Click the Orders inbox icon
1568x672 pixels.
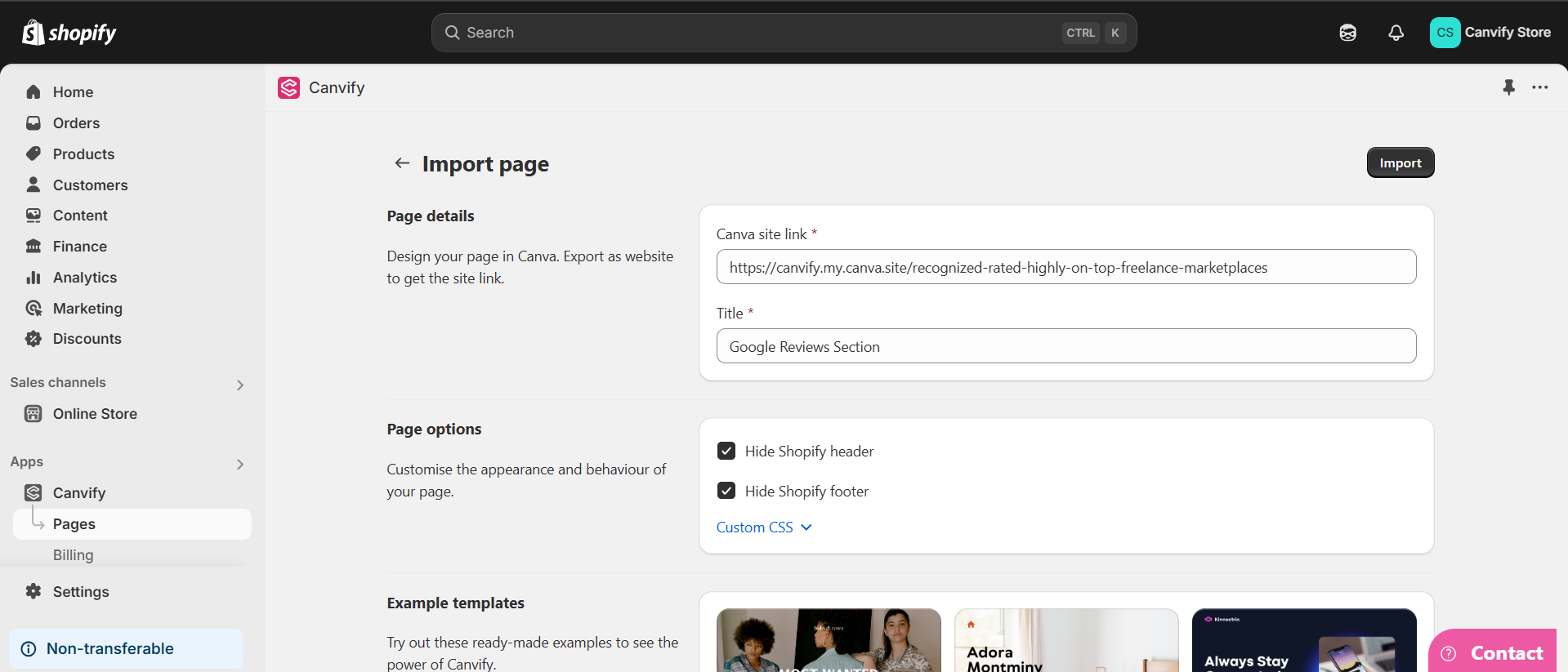34,123
